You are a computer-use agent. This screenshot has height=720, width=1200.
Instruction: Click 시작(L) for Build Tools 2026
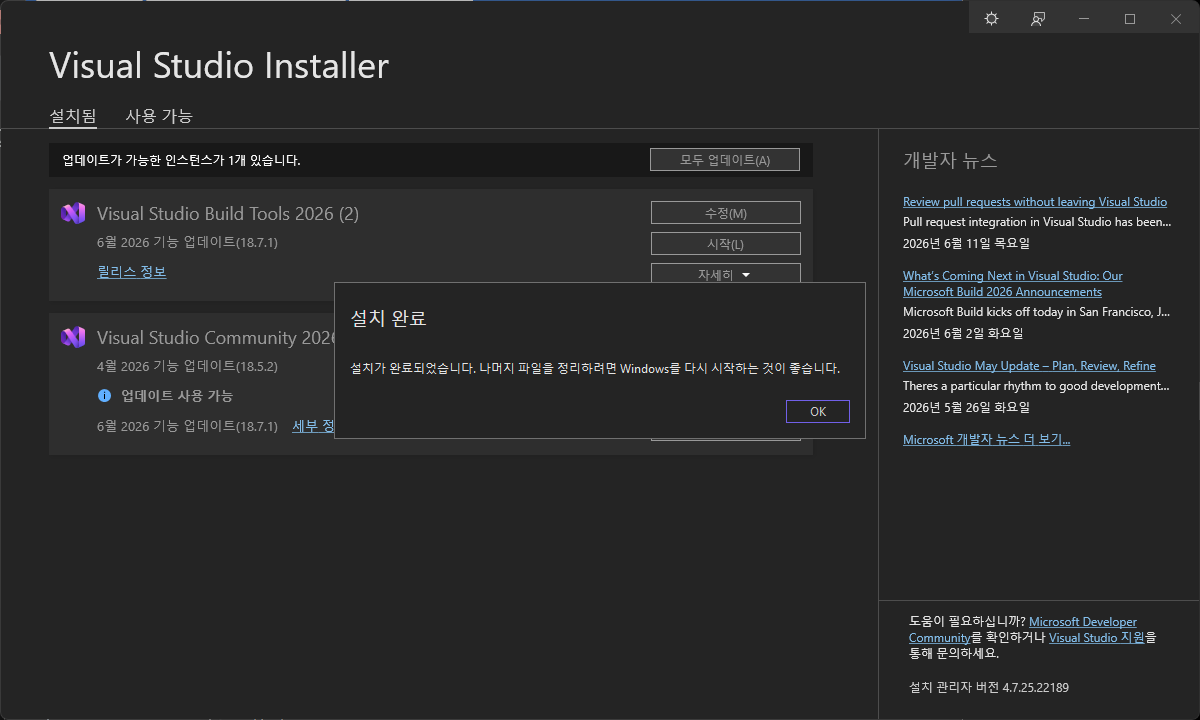[726, 244]
